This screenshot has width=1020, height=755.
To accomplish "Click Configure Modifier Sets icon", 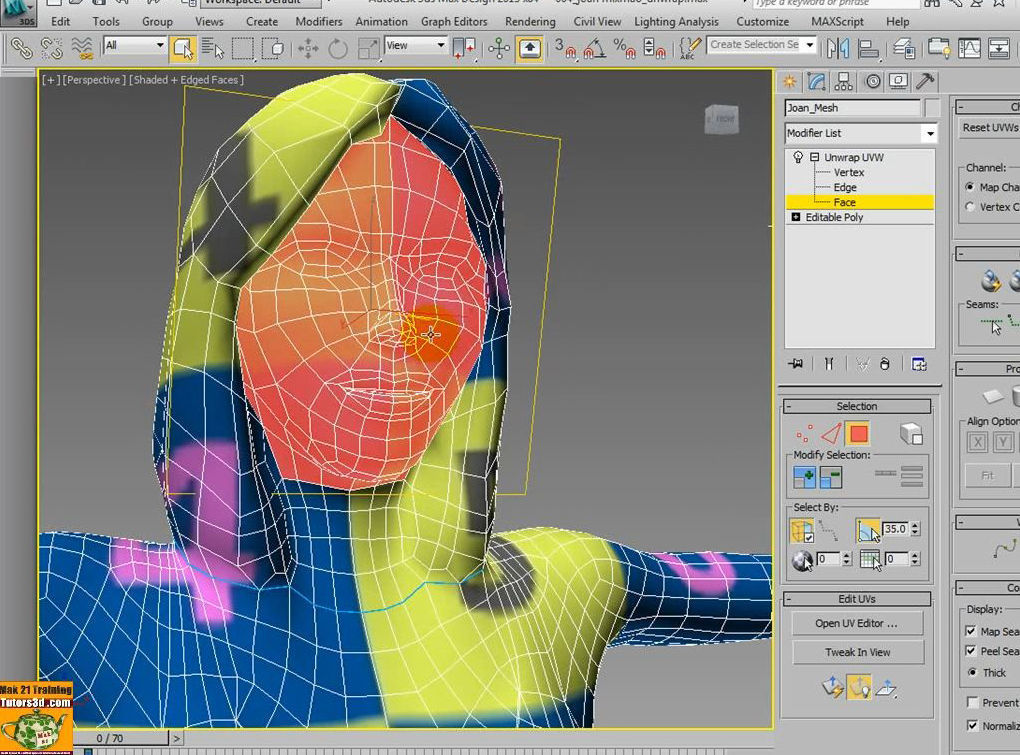I will [919, 364].
